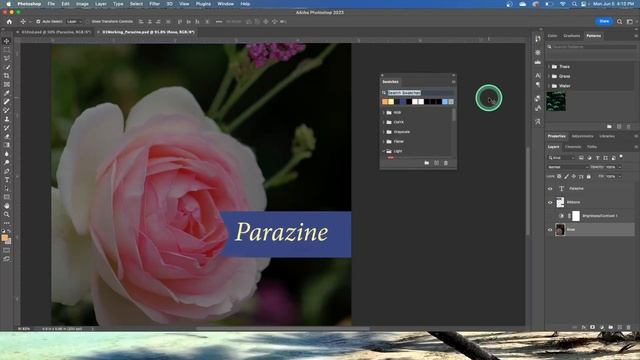Collapse the Light swatch group
The image size is (640, 360).
tap(384, 151)
